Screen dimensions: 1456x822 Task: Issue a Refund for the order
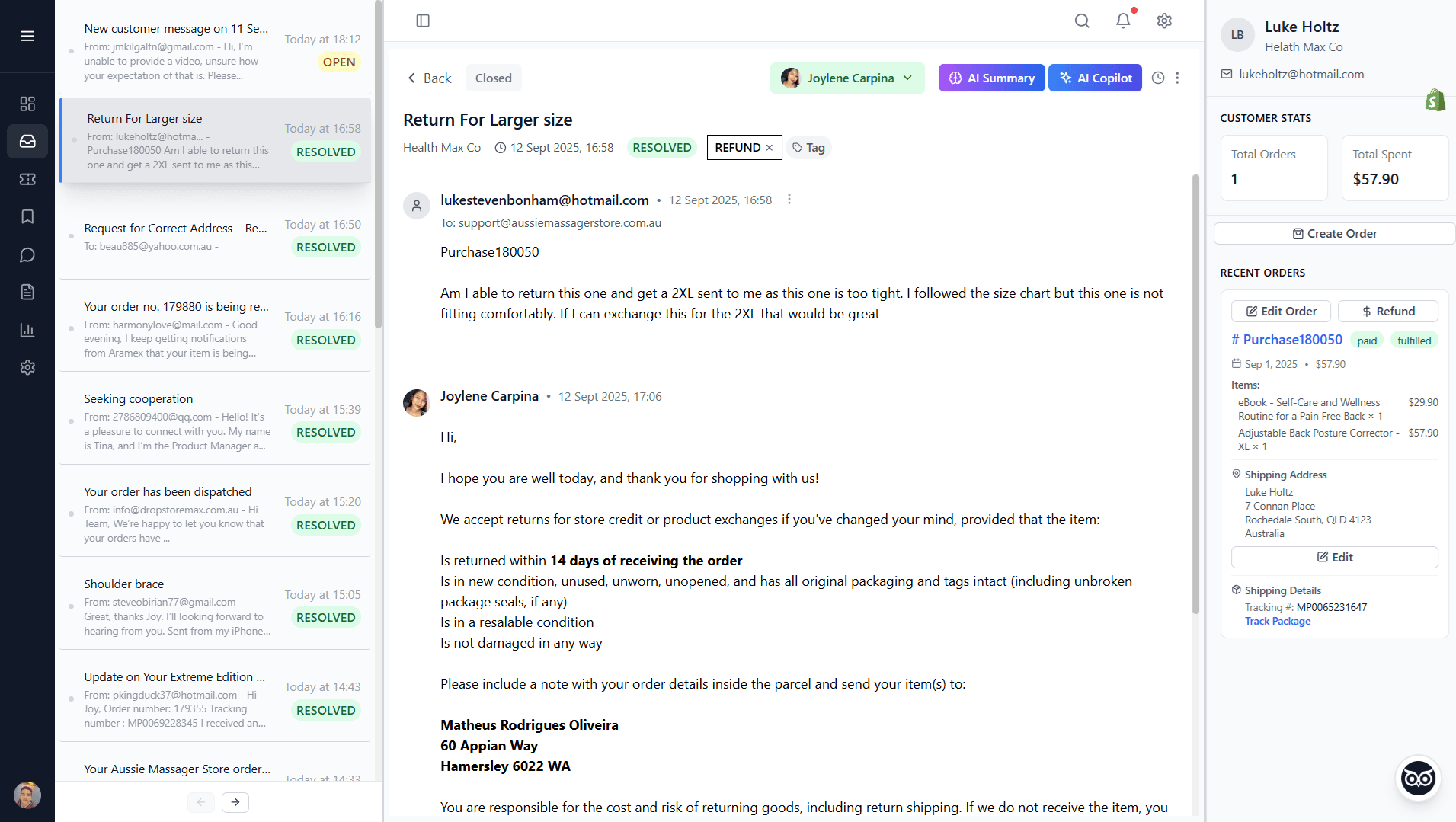[1388, 311]
